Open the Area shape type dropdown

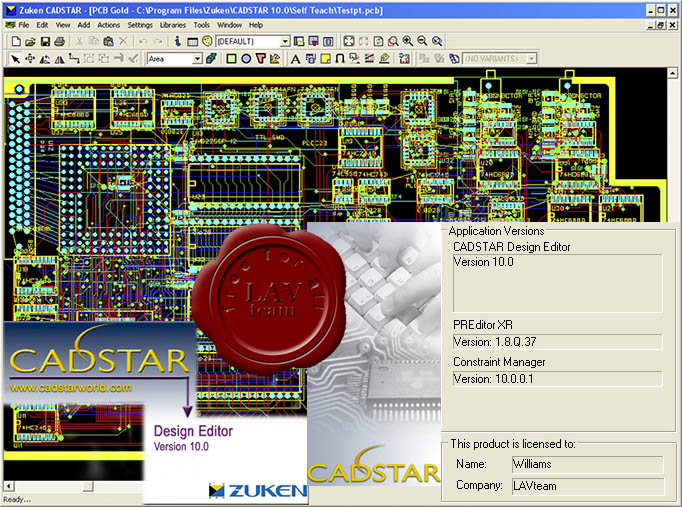tap(197, 58)
